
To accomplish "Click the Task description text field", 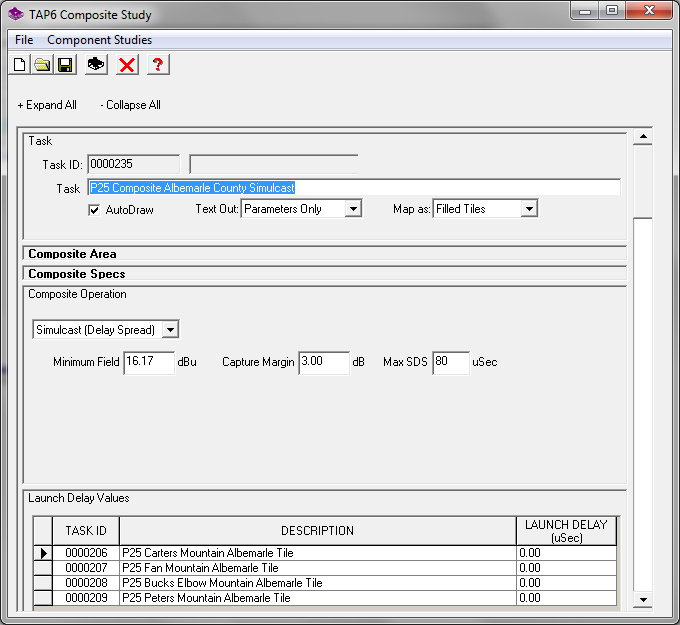I will [x=354, y=188].
